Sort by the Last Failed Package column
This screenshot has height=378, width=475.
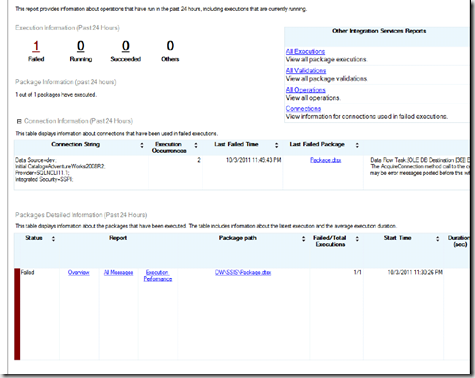[357, 145]
